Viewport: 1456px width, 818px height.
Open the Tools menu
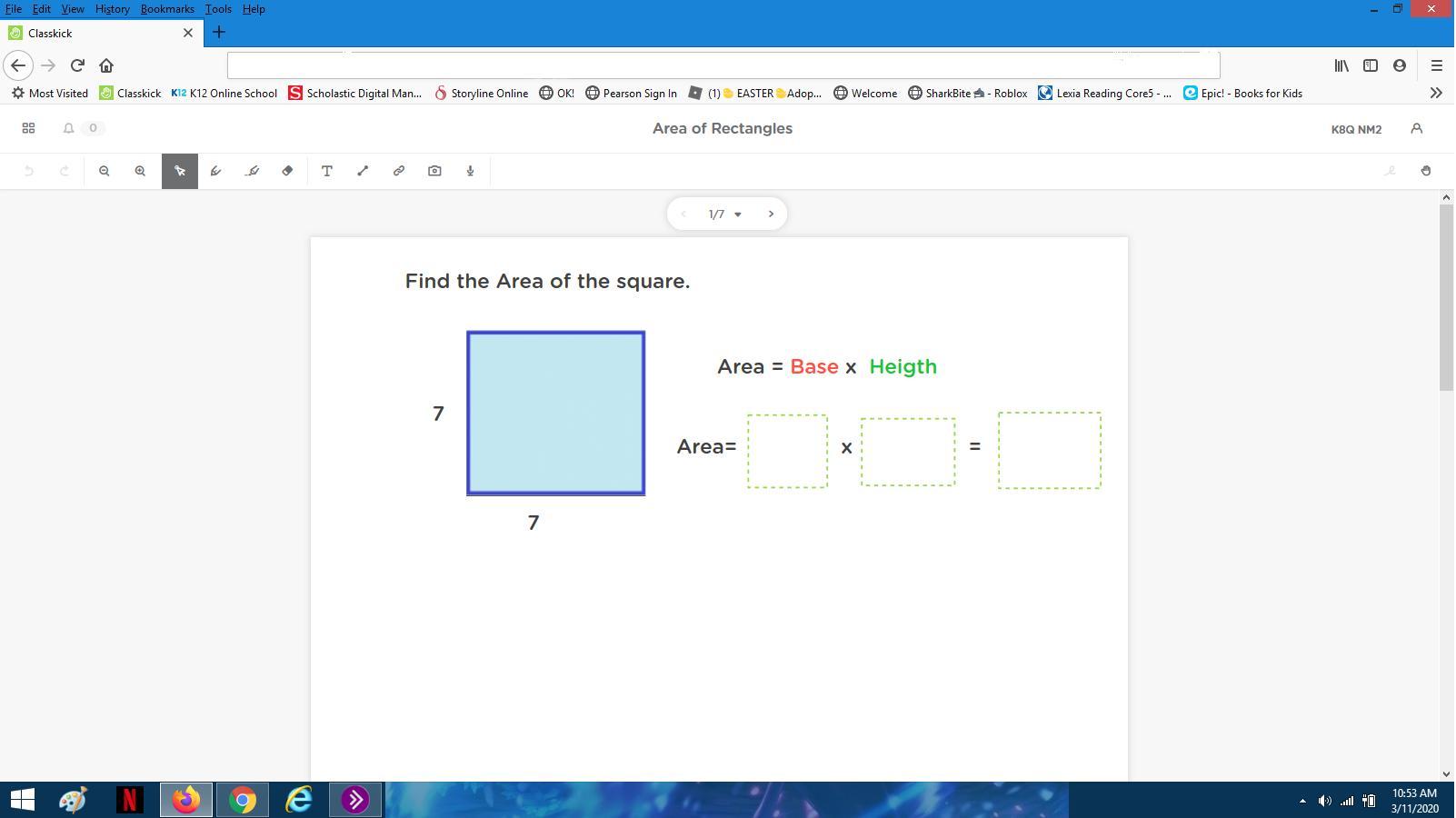(x=218, y=9)
